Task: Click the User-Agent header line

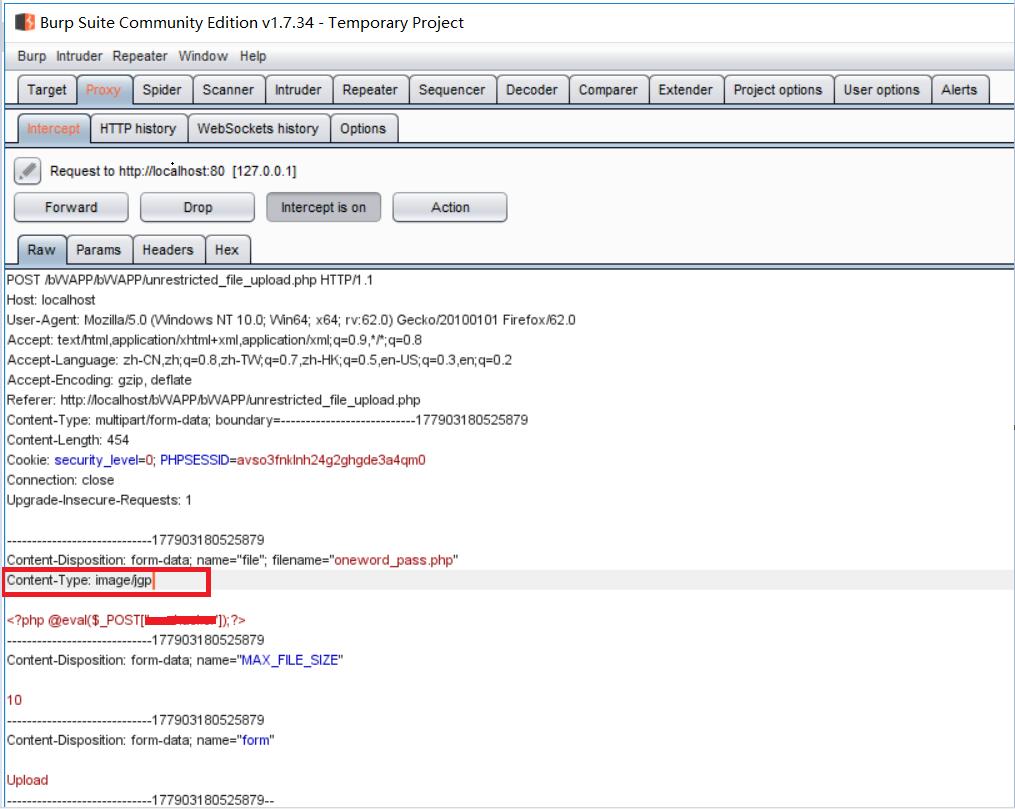Action: (x=291, y=320)
